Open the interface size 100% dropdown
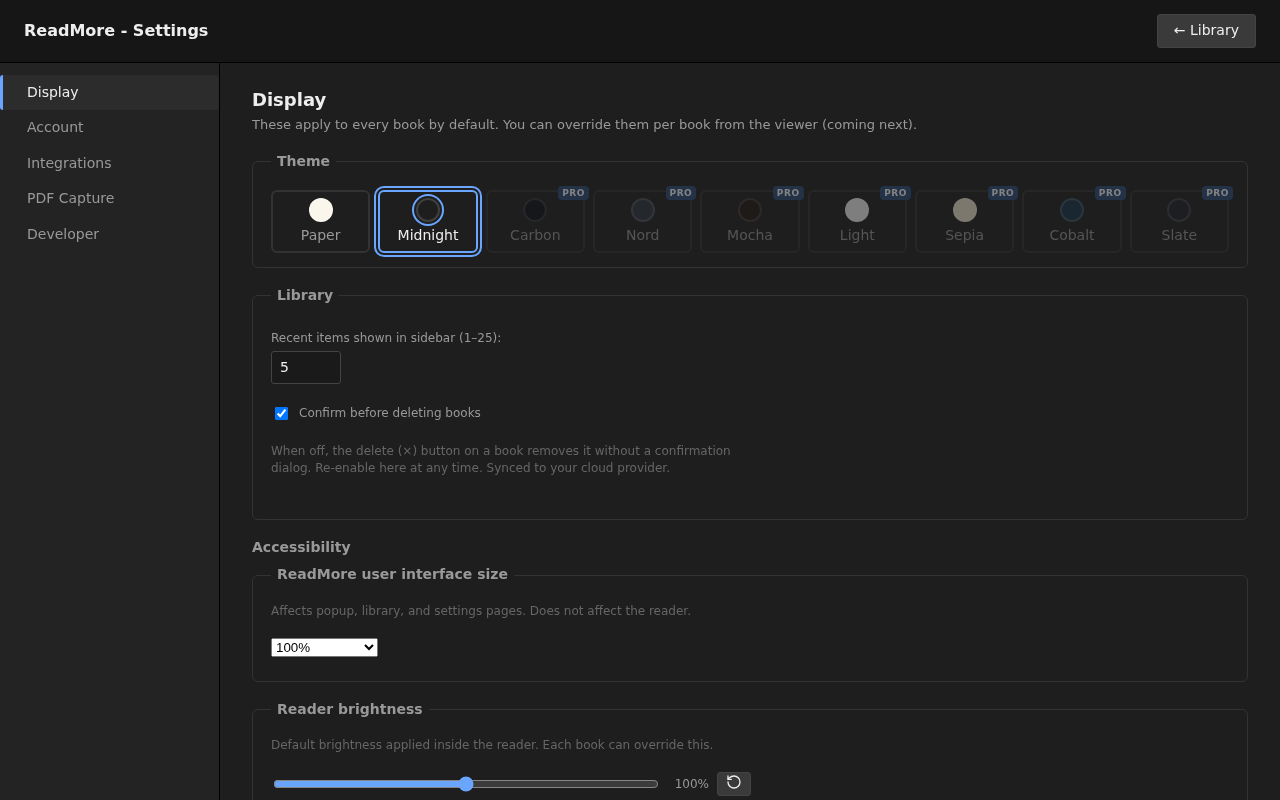Image resolution: width=1280 pixels, height=800 pixels. point(324,647)
